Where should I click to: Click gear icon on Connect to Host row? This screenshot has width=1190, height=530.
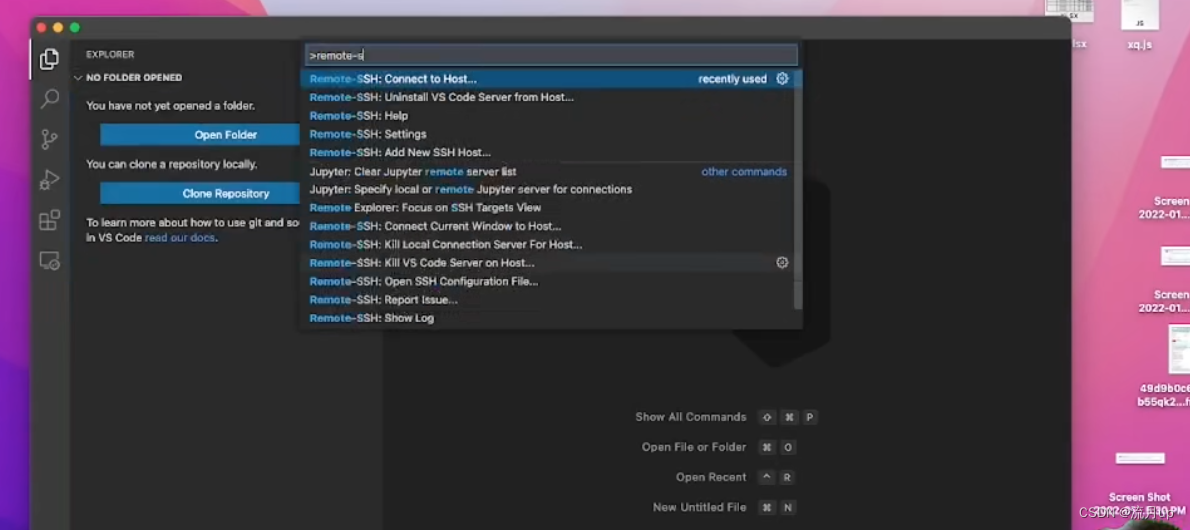782,79
